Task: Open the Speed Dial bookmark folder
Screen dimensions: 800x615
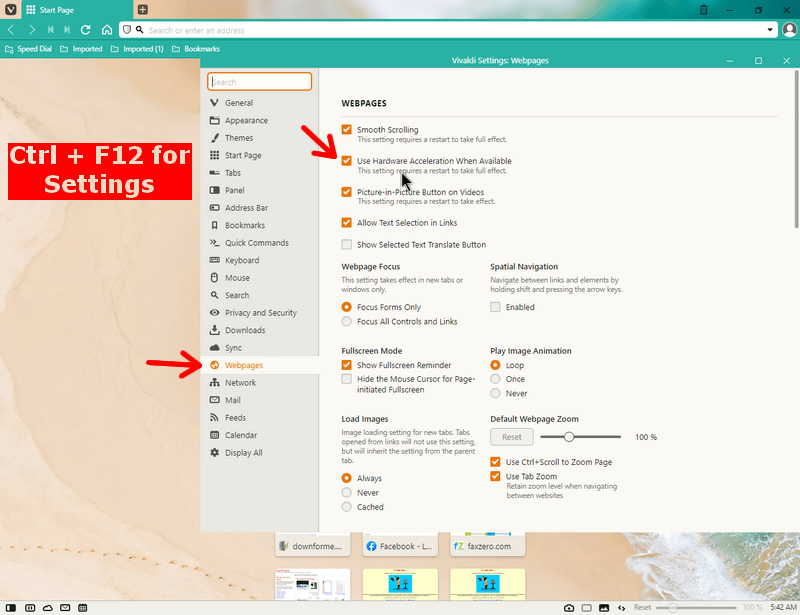Action: 29,49
